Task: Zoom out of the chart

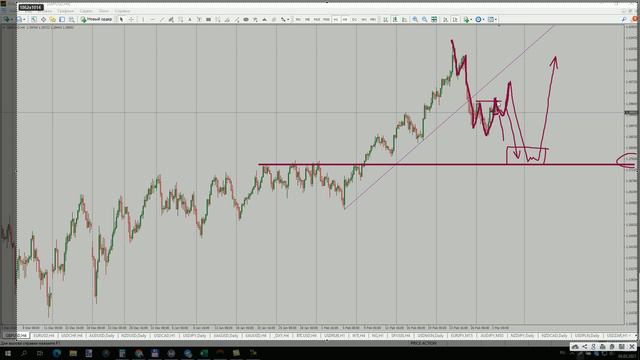Action: coord(424,19)
